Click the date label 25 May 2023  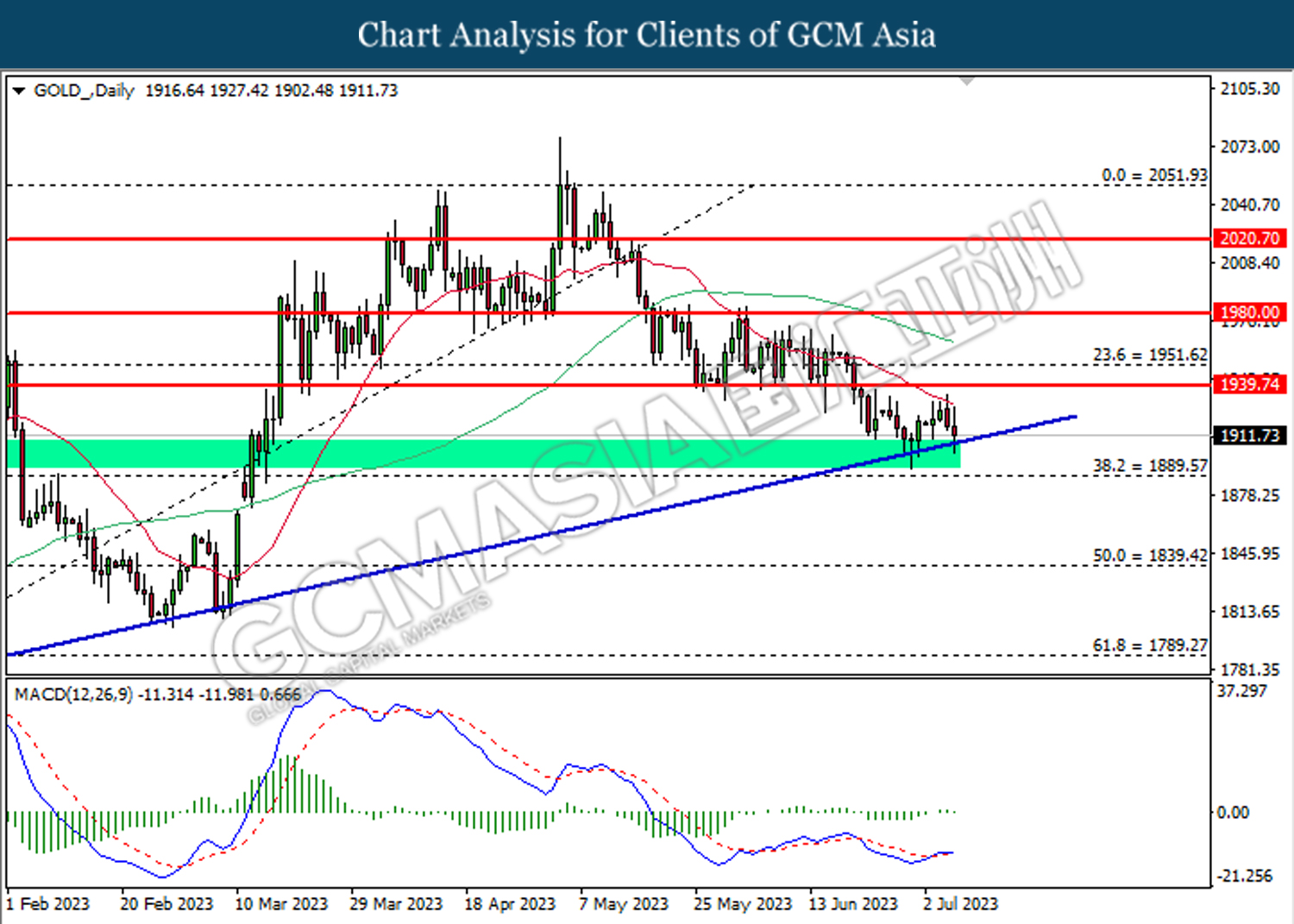click(743, 903)
